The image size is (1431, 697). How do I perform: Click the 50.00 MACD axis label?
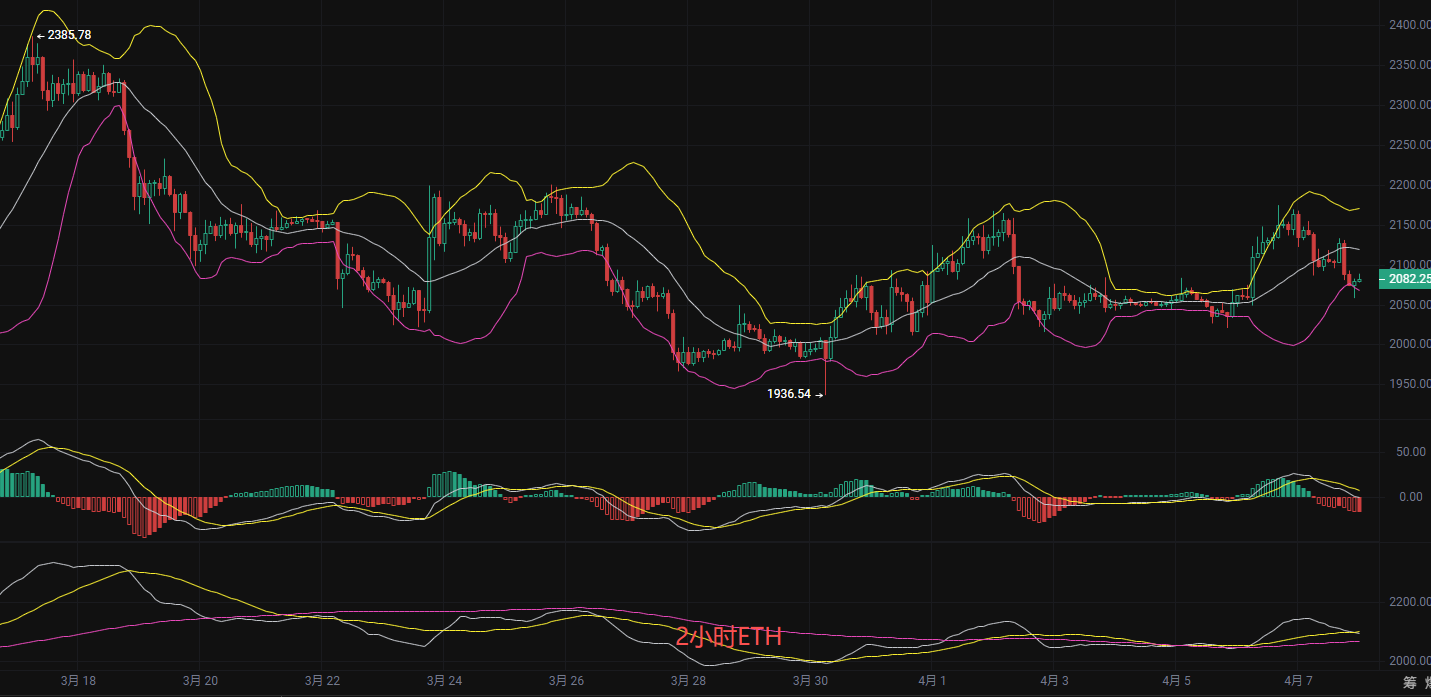[x=1411, y=452]
